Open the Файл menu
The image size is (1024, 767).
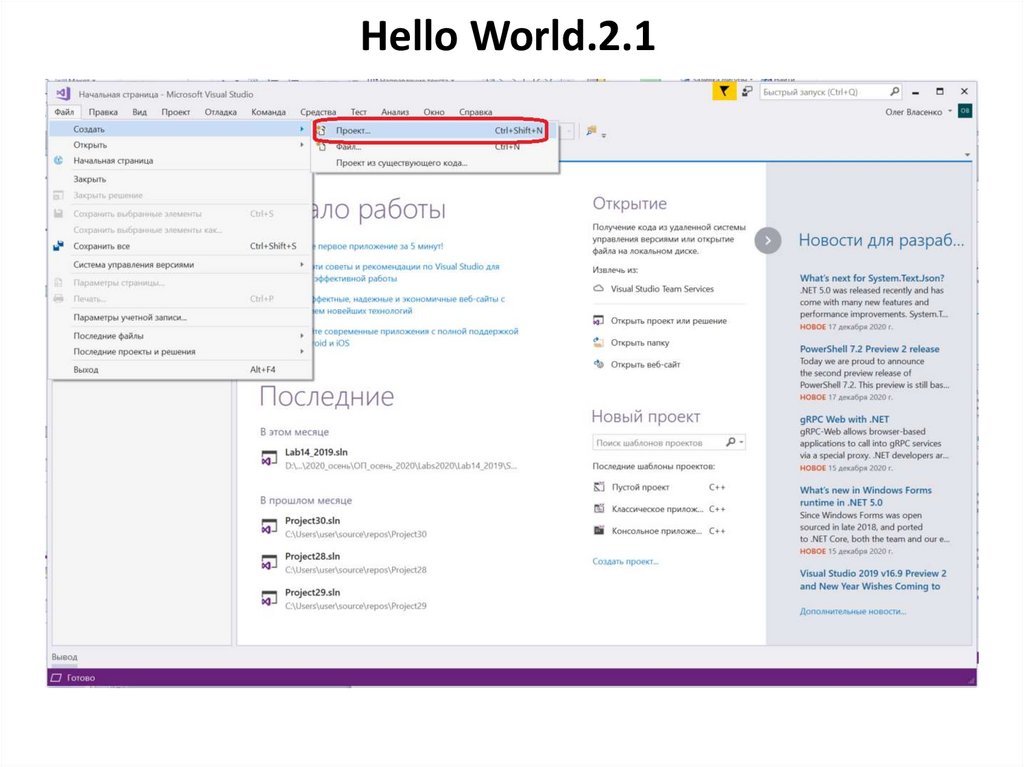pyautogui.click(x=65, y=112)
